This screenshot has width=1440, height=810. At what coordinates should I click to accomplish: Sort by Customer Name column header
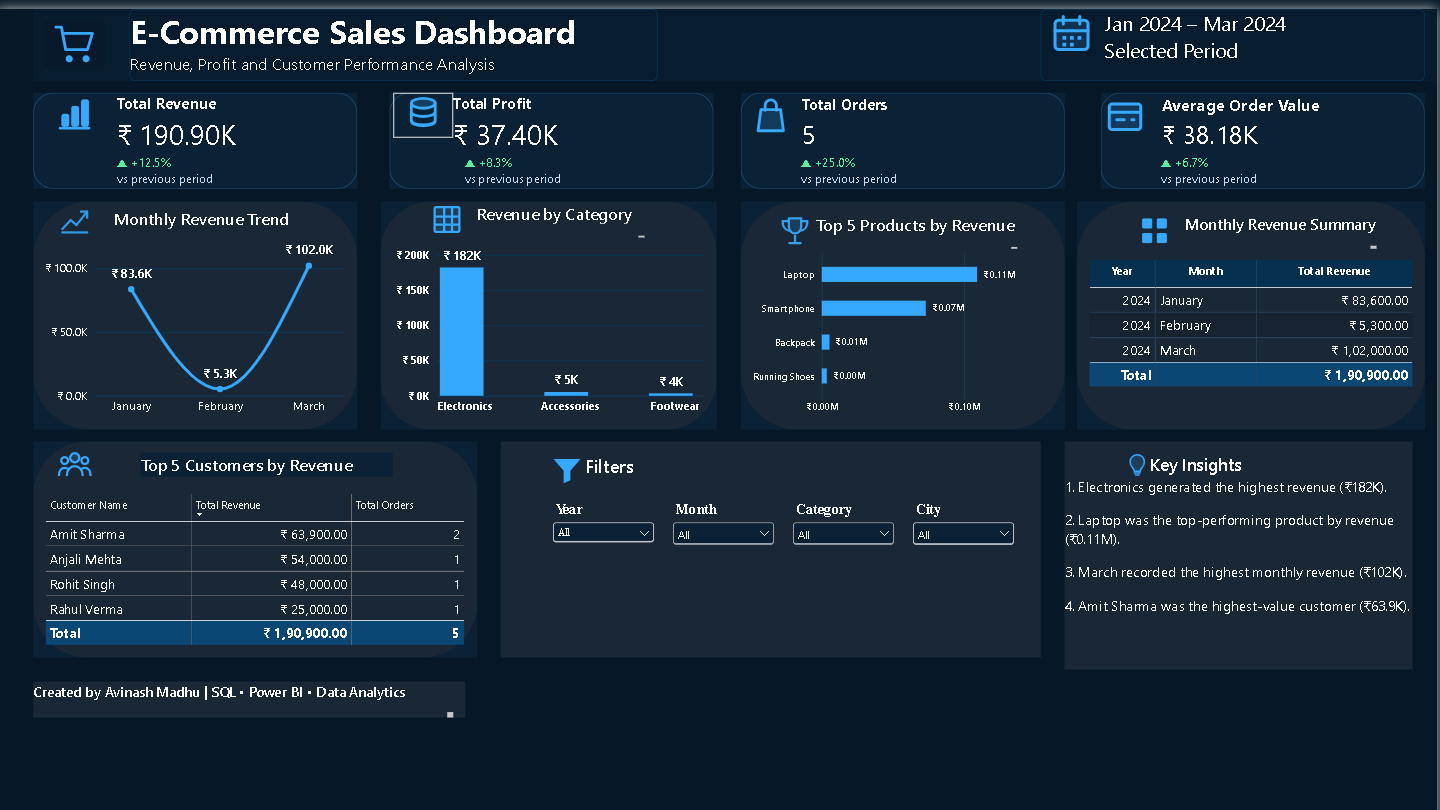[x=89, y=505]
